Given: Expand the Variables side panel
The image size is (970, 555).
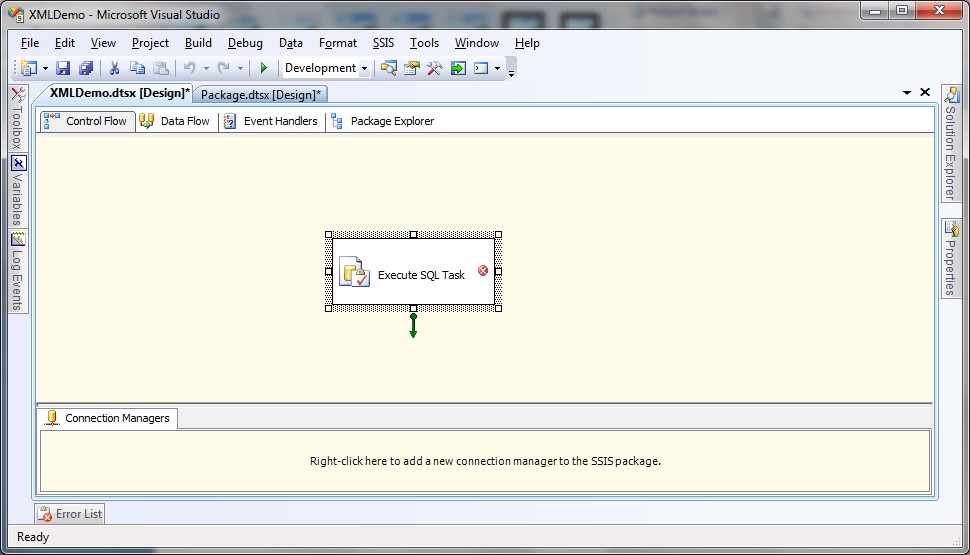Looking at the screenshot, I should (x=18, y=191).
